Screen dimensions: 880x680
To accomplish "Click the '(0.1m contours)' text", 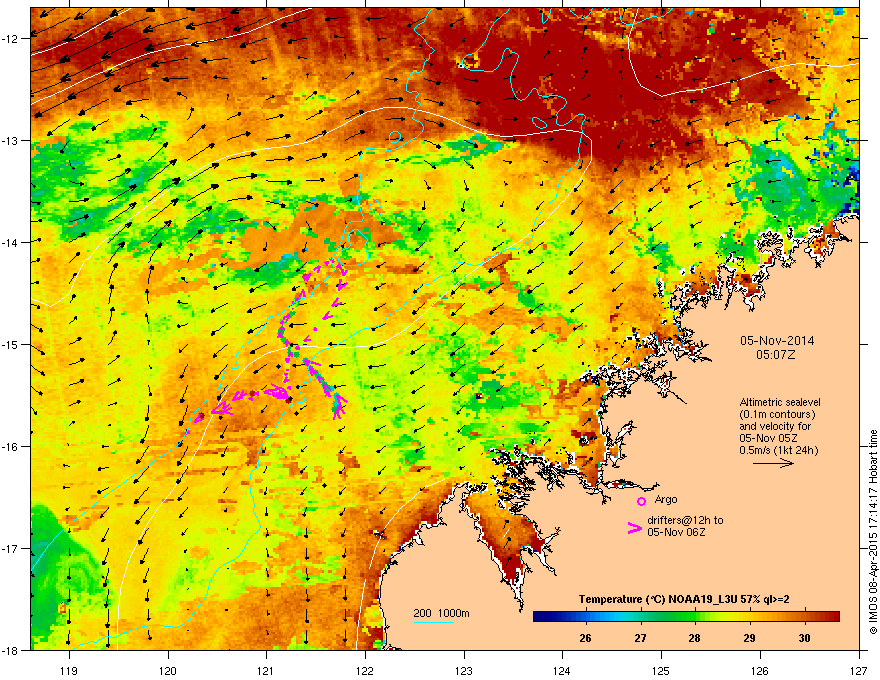I will click(777, 414).
